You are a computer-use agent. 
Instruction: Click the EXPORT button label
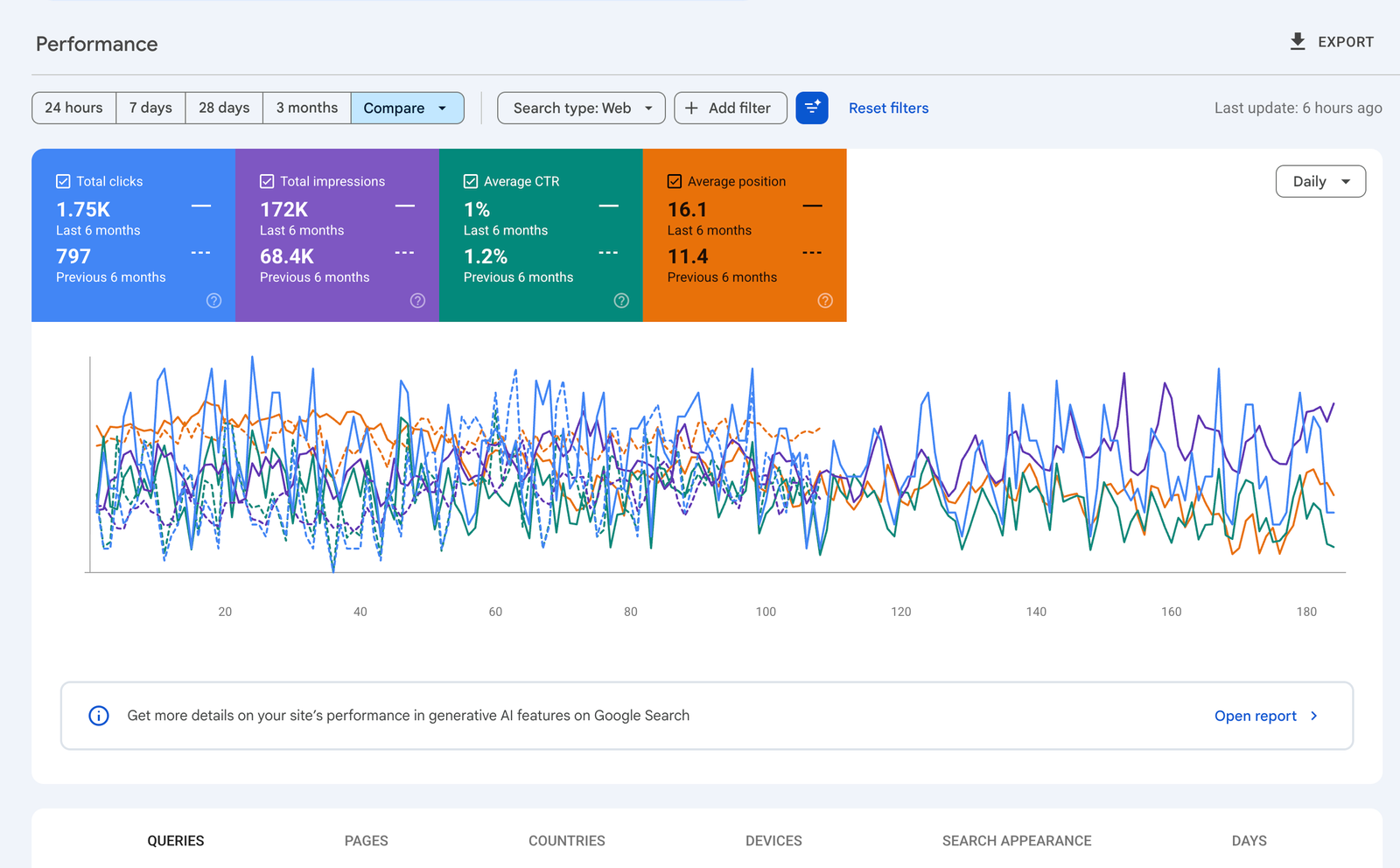1346,42
